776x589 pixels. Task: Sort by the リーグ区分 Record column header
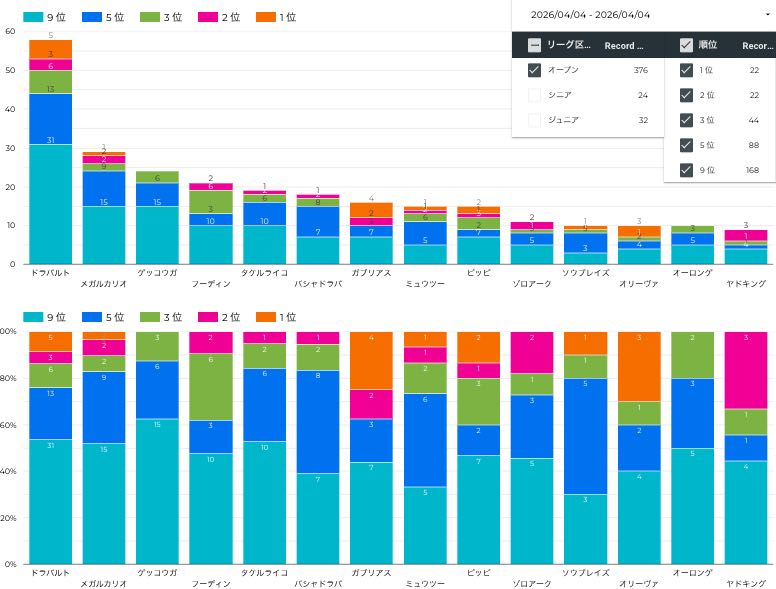pyautogui.click(x=624, y=46)
